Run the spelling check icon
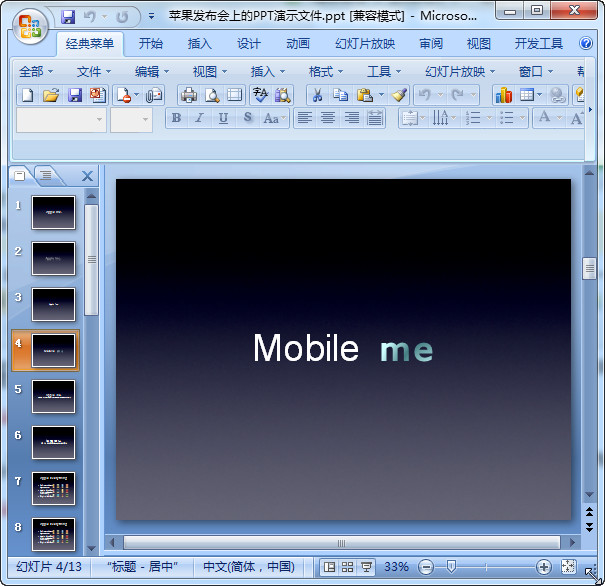 pos(260,95)
